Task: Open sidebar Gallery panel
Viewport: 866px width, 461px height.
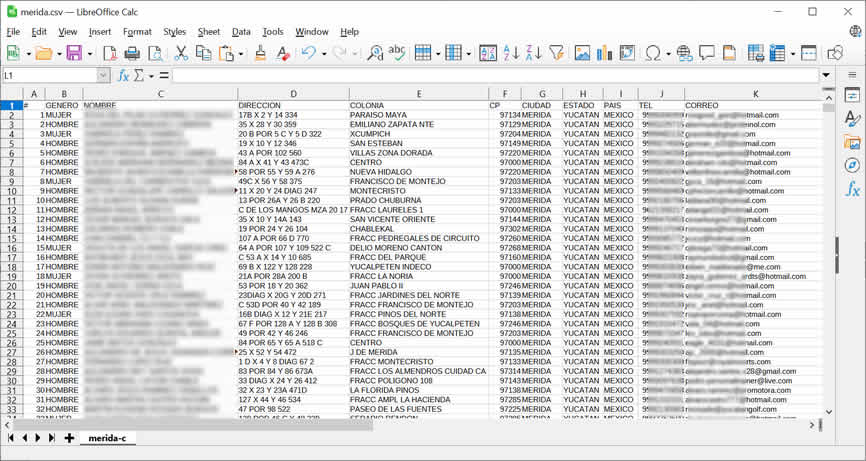Action: tap(852, 142)
